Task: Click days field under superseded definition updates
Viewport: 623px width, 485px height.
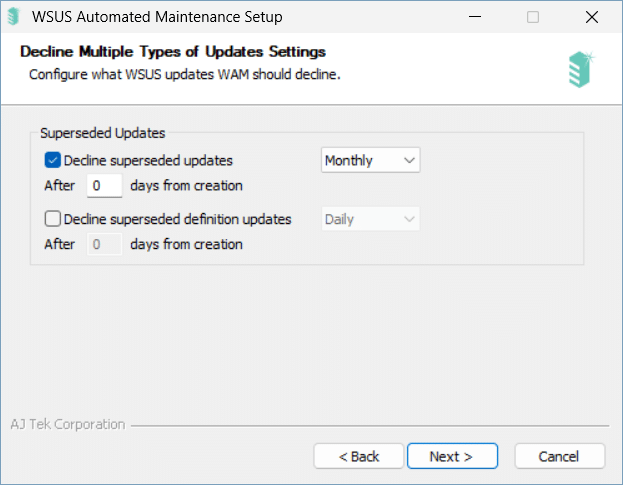Action: 104,244
